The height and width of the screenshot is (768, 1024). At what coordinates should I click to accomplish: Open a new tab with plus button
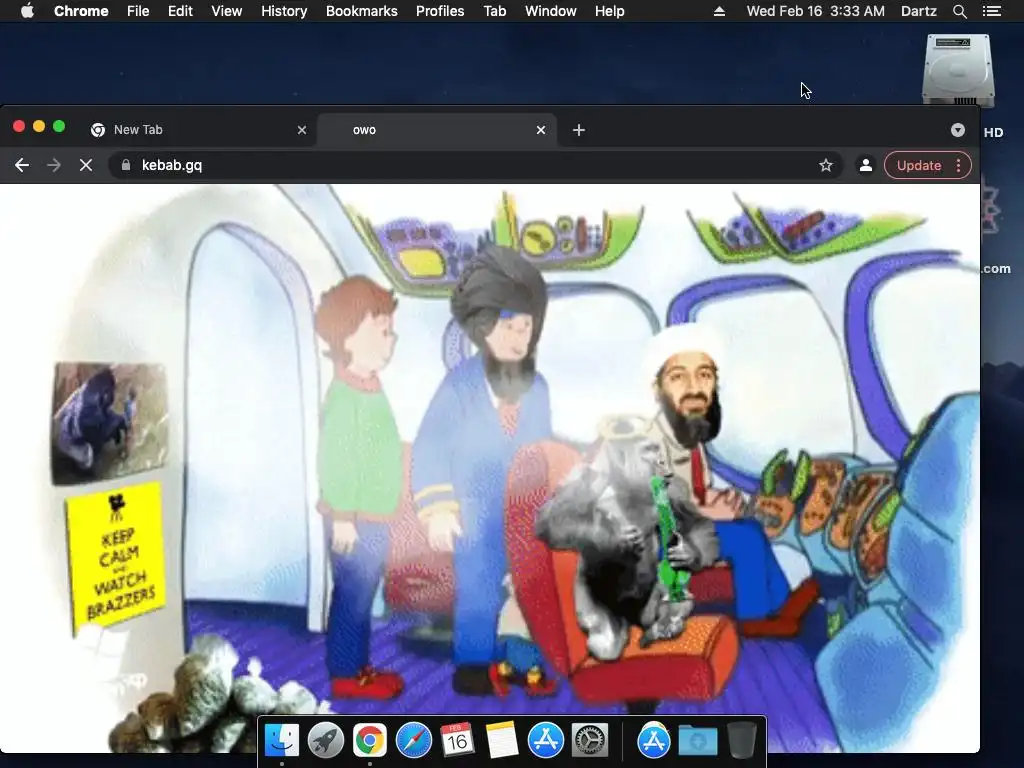(x=579, y=130)
